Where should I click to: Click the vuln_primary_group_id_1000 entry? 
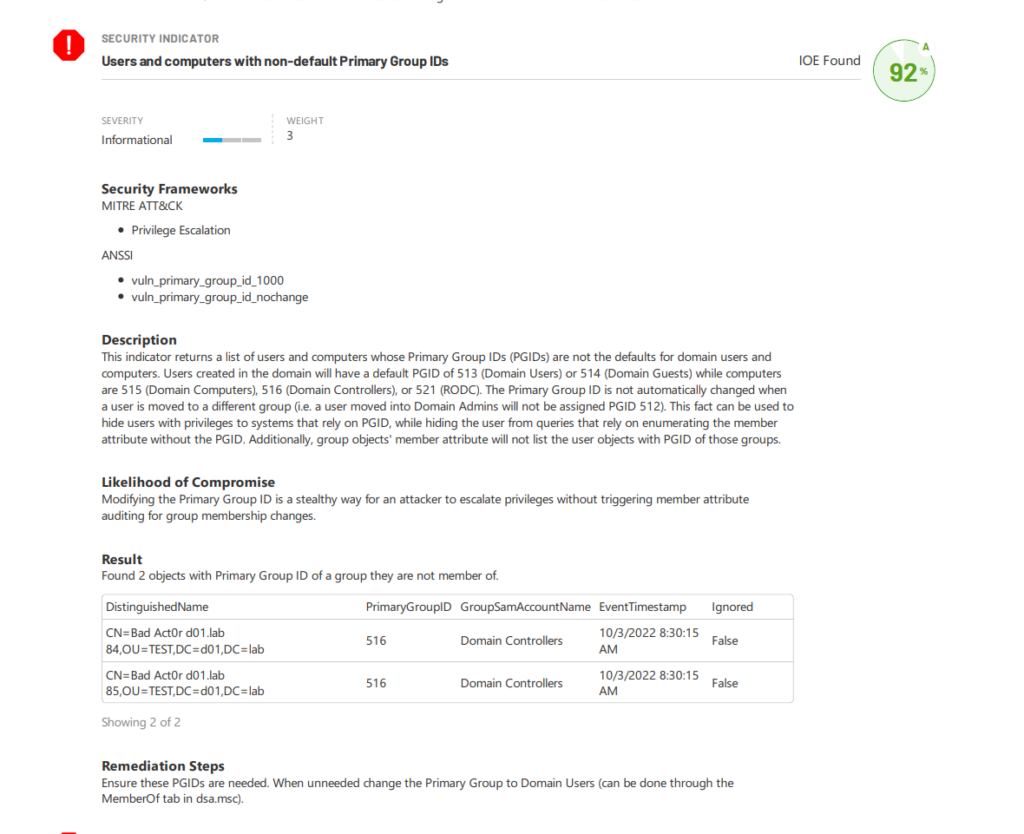(208, 280)
